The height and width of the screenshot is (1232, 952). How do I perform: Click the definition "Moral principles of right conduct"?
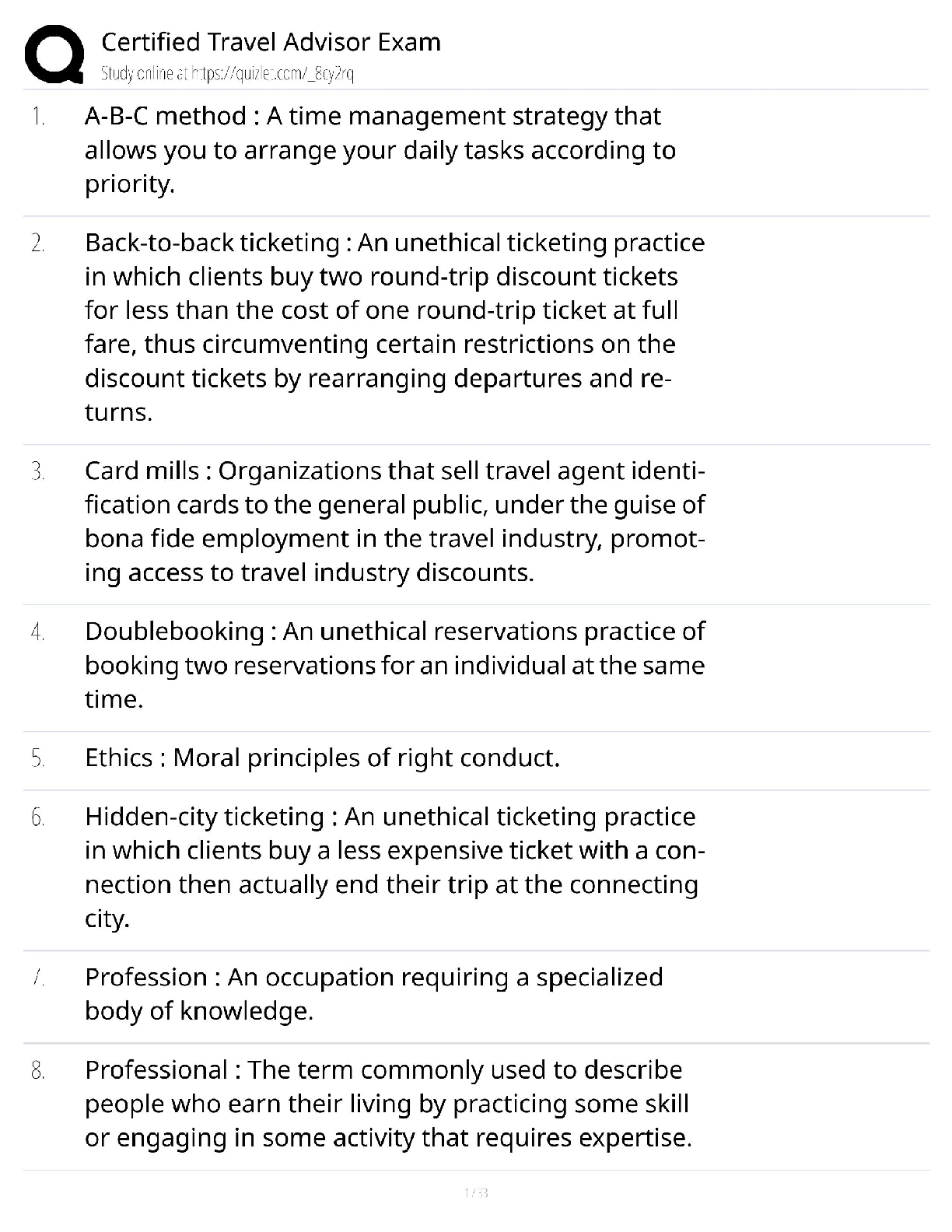tap(366, 758)
